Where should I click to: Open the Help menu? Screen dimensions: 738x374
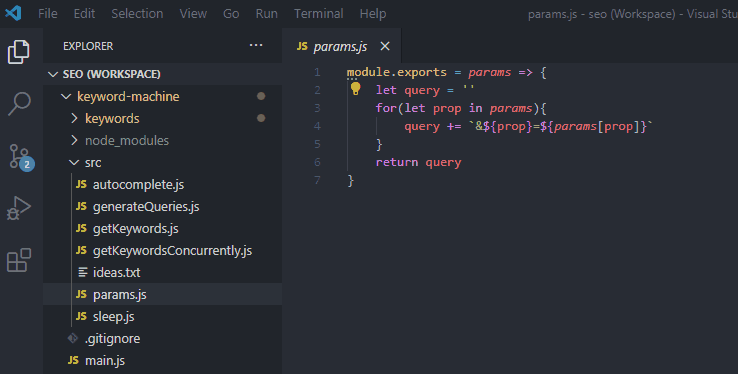point(373,14)
